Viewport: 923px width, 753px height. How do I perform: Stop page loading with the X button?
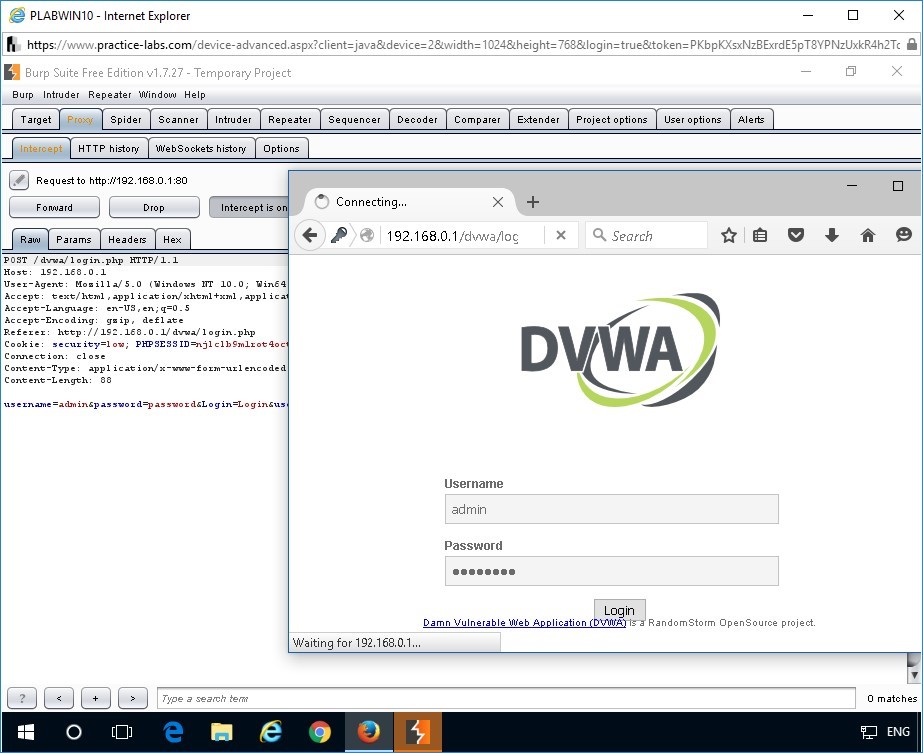[x=561, y=236]
